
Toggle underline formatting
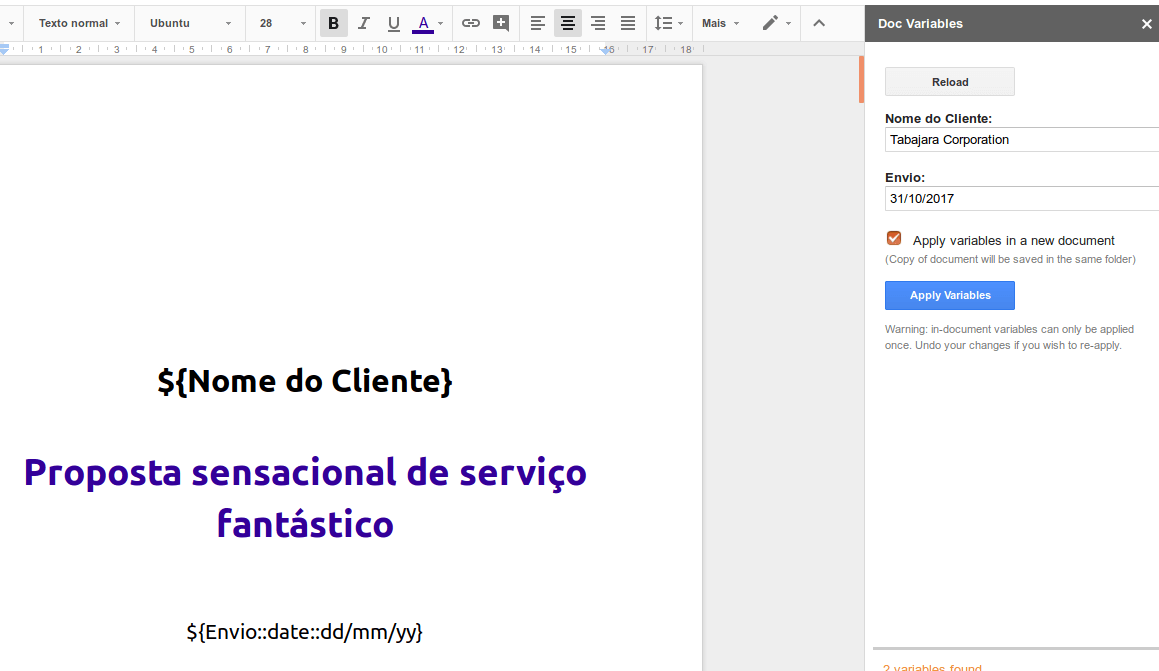click(x=393, y=22)
